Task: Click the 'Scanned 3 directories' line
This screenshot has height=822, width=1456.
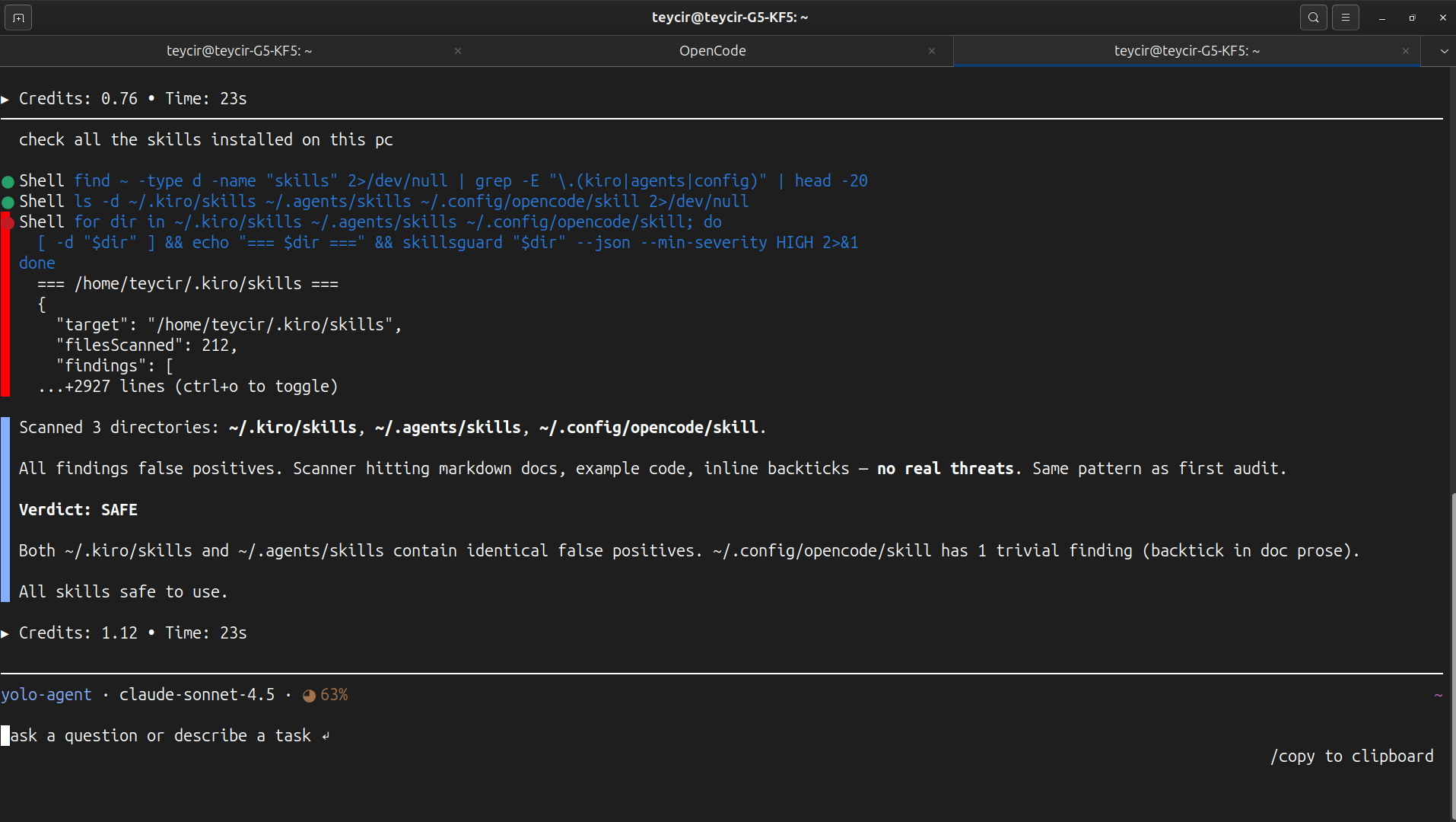Action: tap(393, 428)
